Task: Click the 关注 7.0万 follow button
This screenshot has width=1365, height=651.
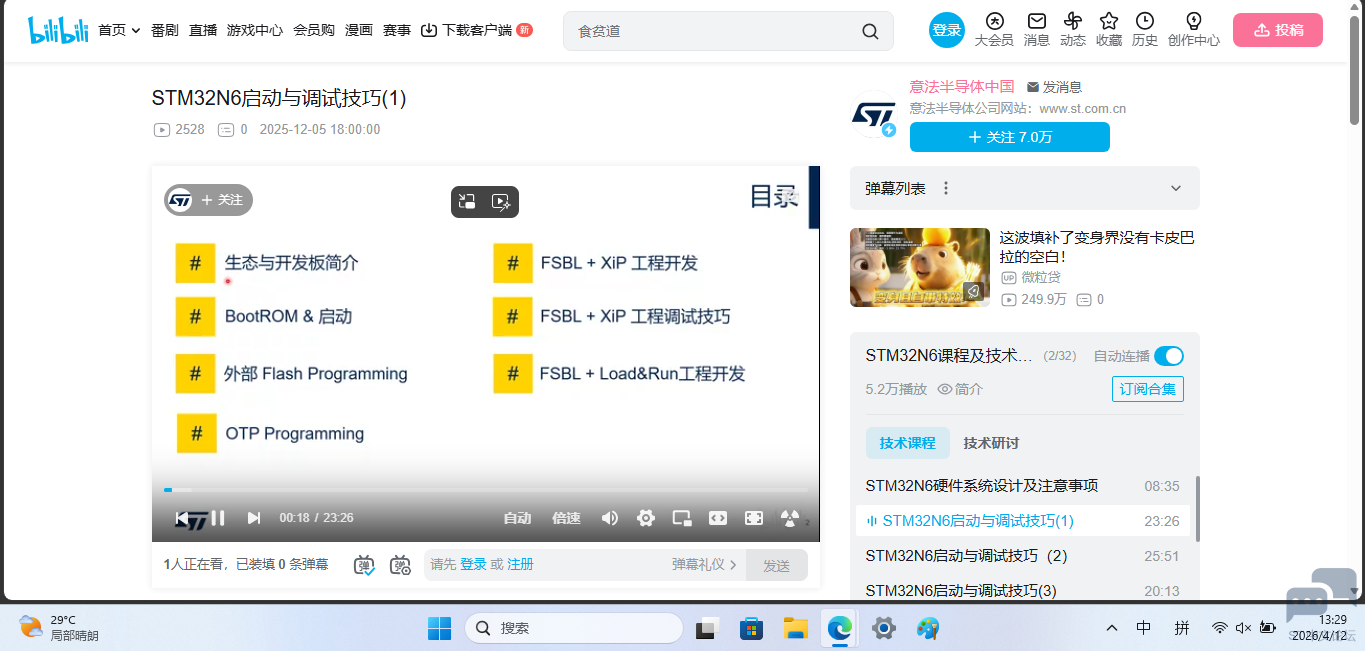Action: click(x=1009, y=137)
